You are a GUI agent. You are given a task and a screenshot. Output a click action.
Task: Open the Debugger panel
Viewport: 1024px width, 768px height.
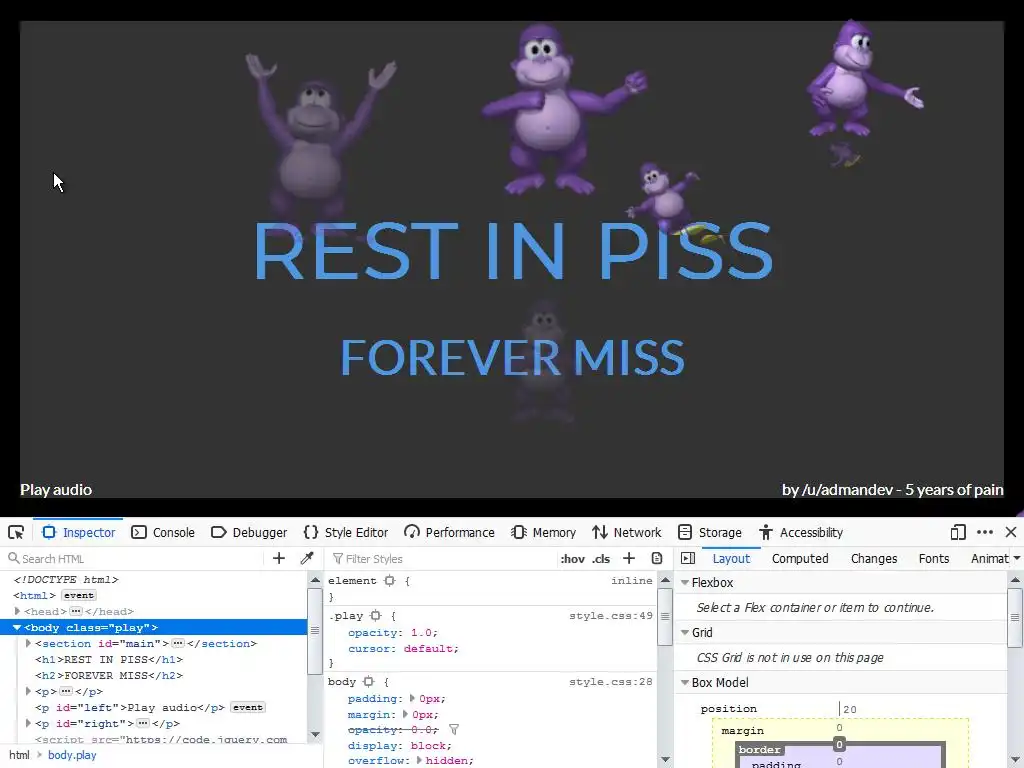point(249,532)
